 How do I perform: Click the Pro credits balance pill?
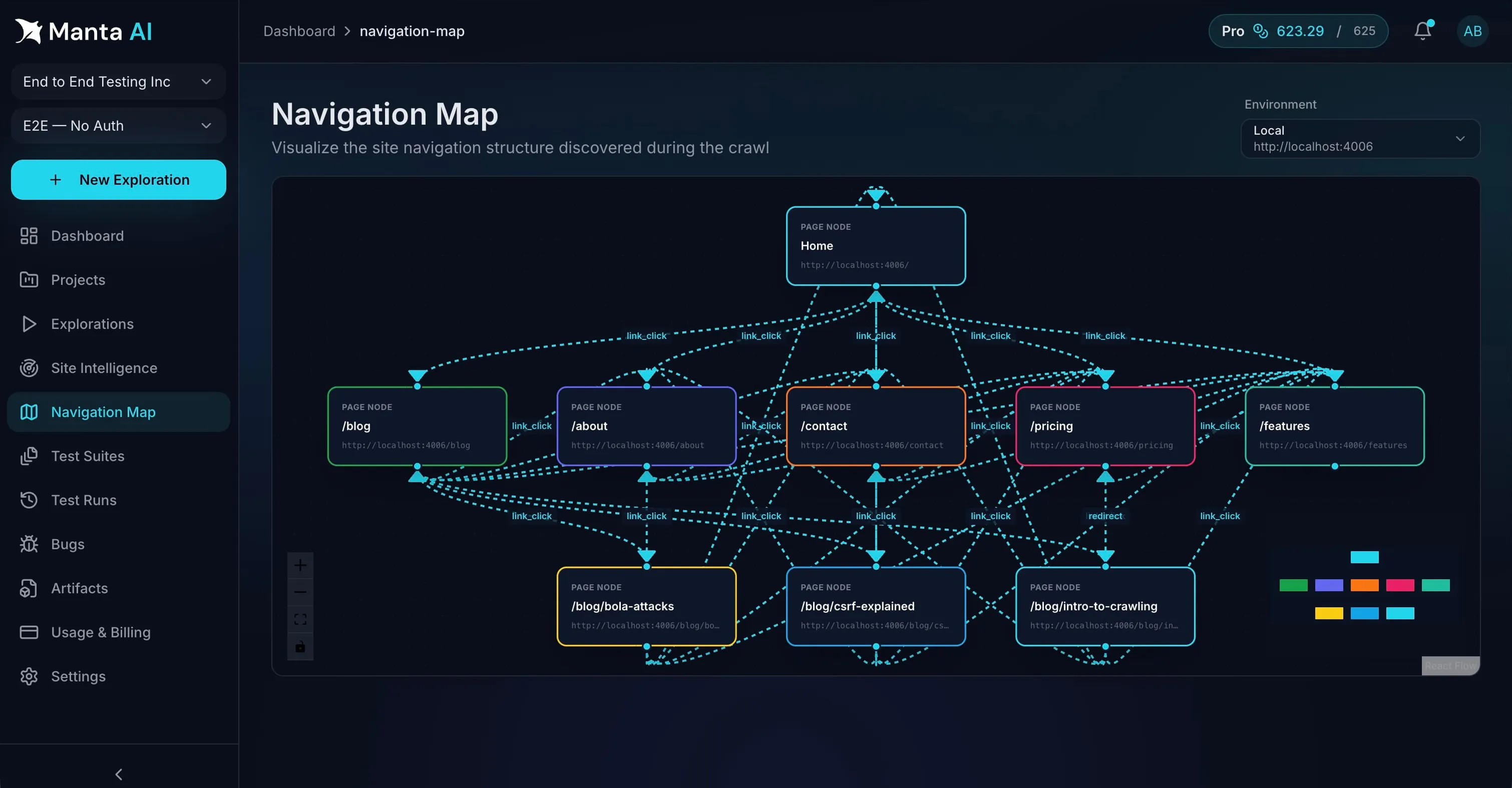point(1298,31)
